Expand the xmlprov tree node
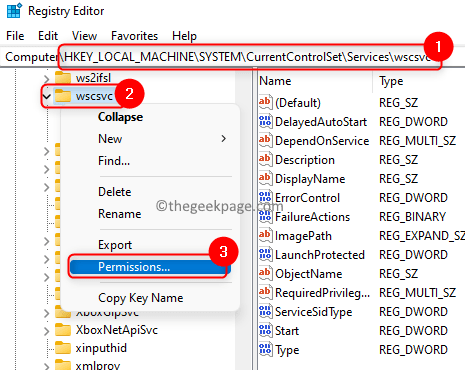This screenshot has height=370, width=465. [x=47, y=366]
